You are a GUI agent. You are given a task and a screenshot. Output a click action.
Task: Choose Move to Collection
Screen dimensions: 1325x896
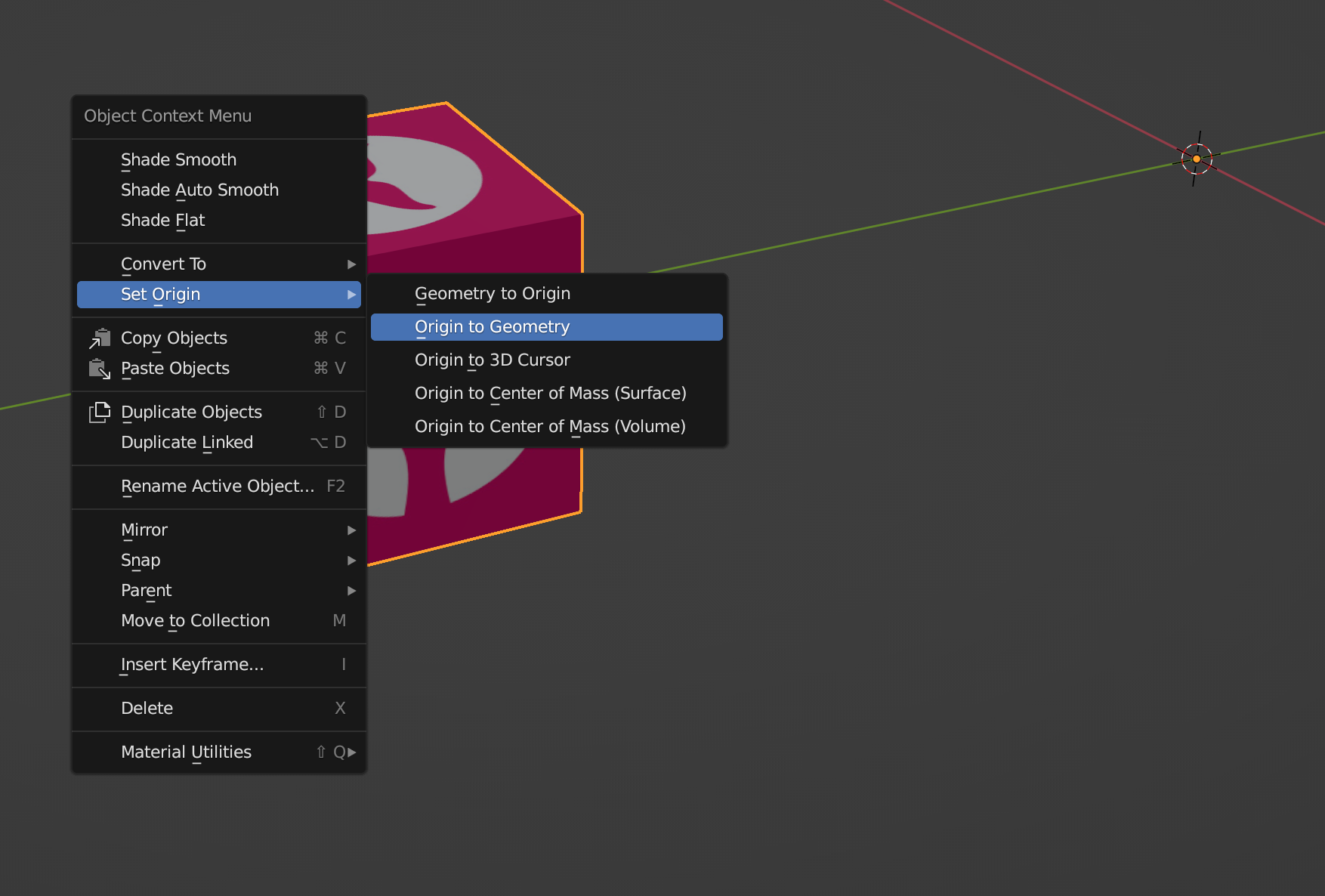click(195, 620)
